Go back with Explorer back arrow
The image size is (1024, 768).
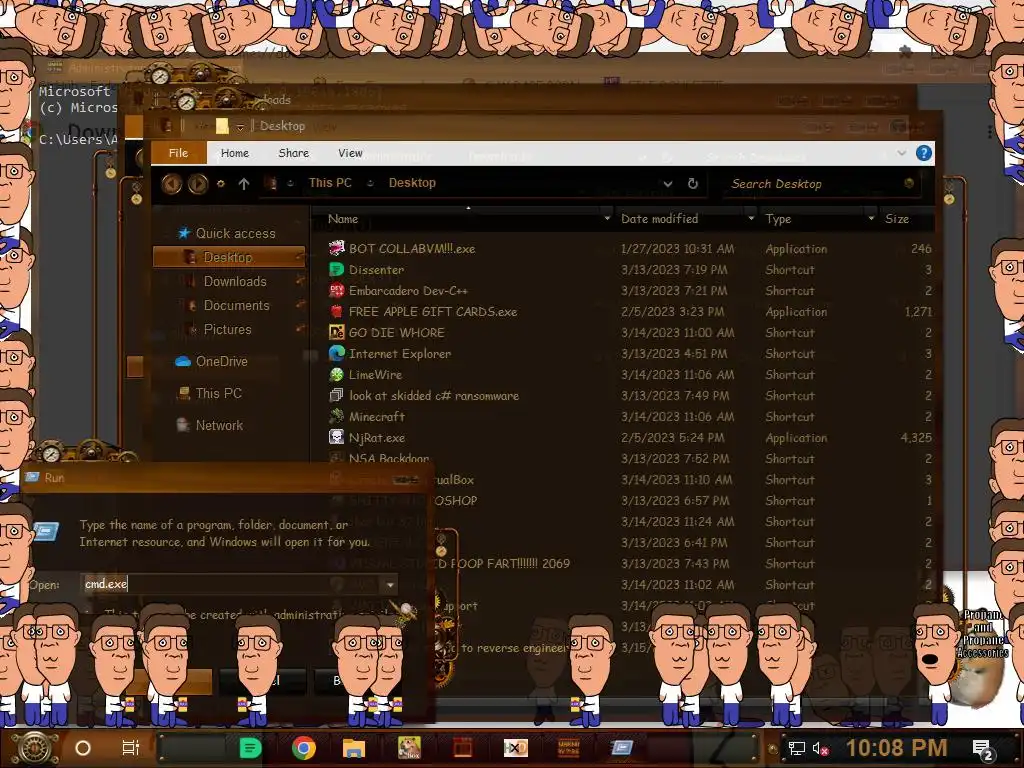tap(172, 184)
